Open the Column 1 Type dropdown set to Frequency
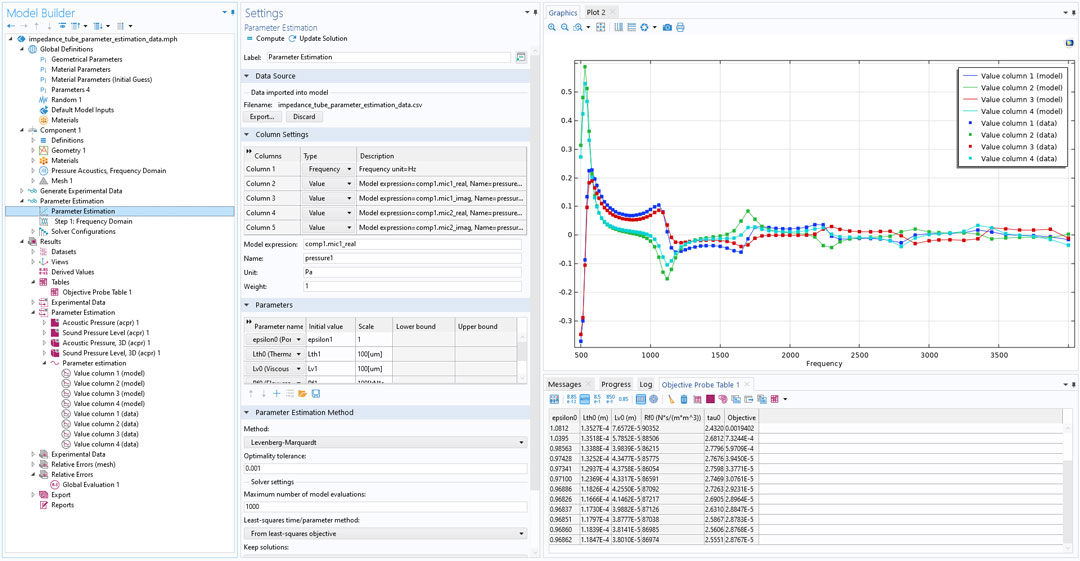Image resolution: width=1080 pixels, height=561 pixels. pos(328,170)
